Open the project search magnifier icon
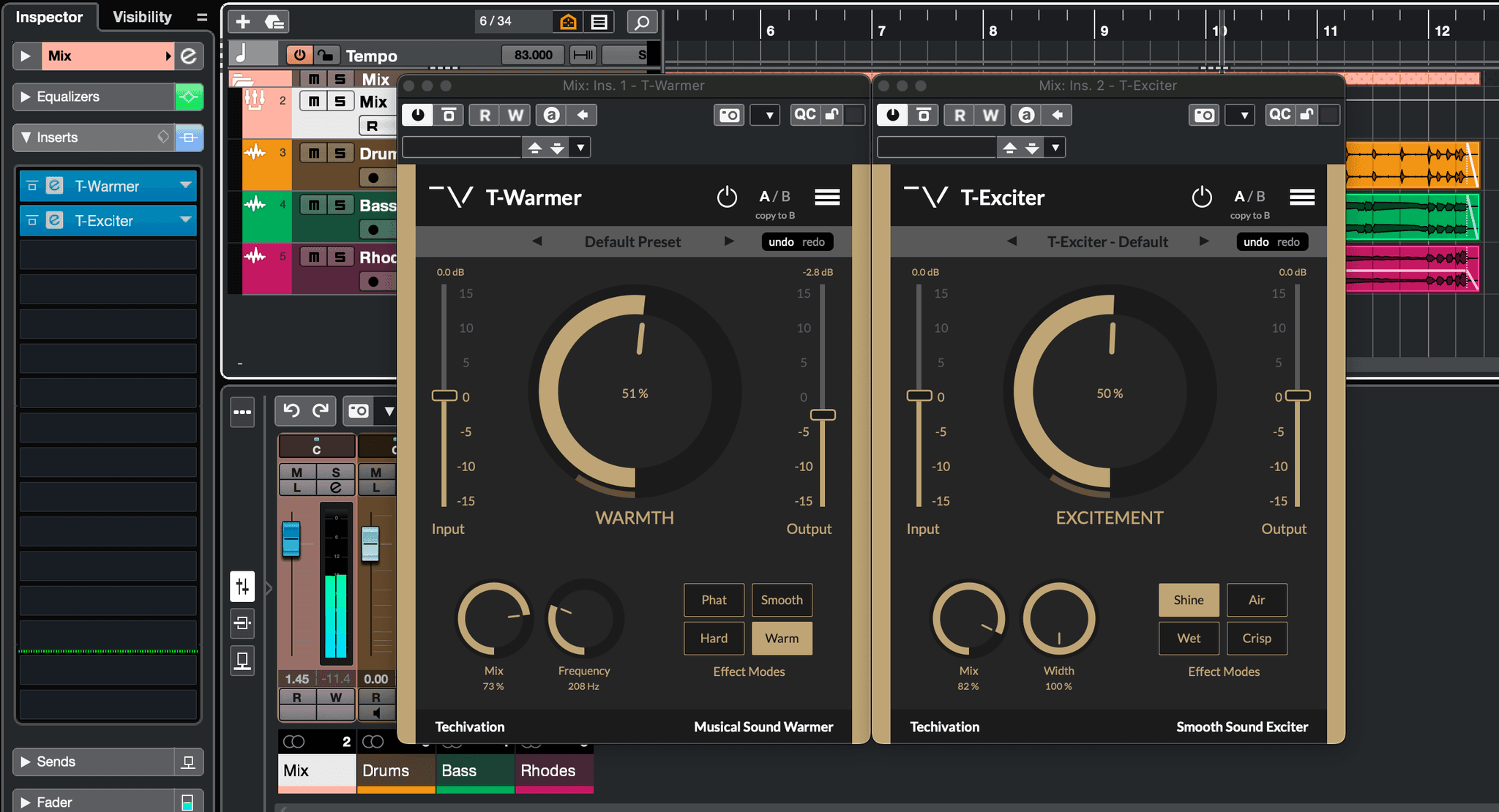Image resolution: width=1499 pixels, height=812 pixels. [x=642, y=21]
